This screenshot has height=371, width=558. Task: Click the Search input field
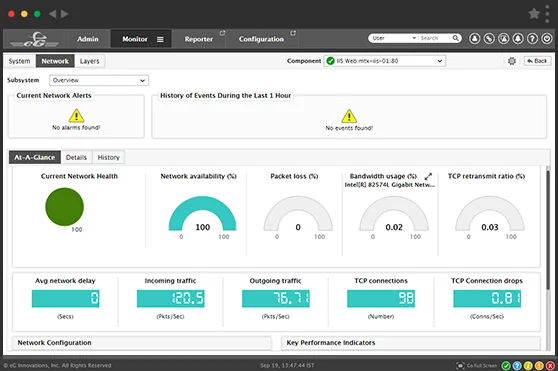tap(435, 38)
